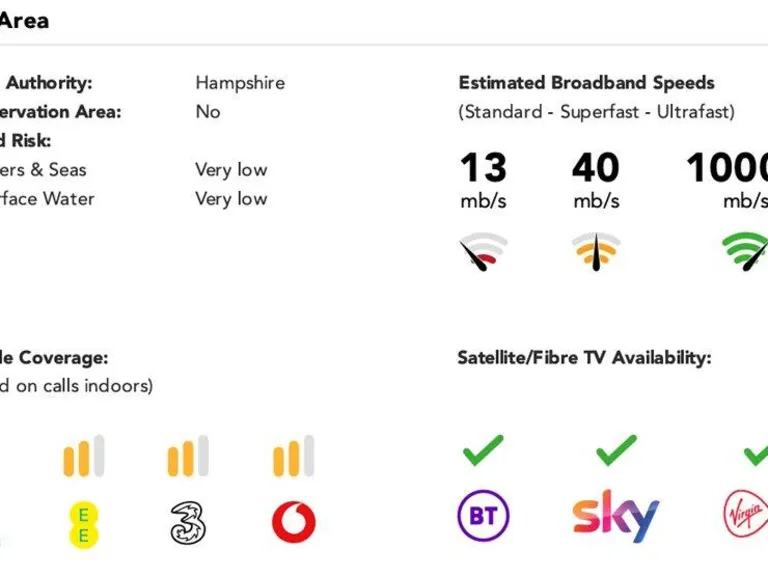Click the Three network logo
Image resolution: width=768 pixels, height=576 pixels.
(189, 523)
